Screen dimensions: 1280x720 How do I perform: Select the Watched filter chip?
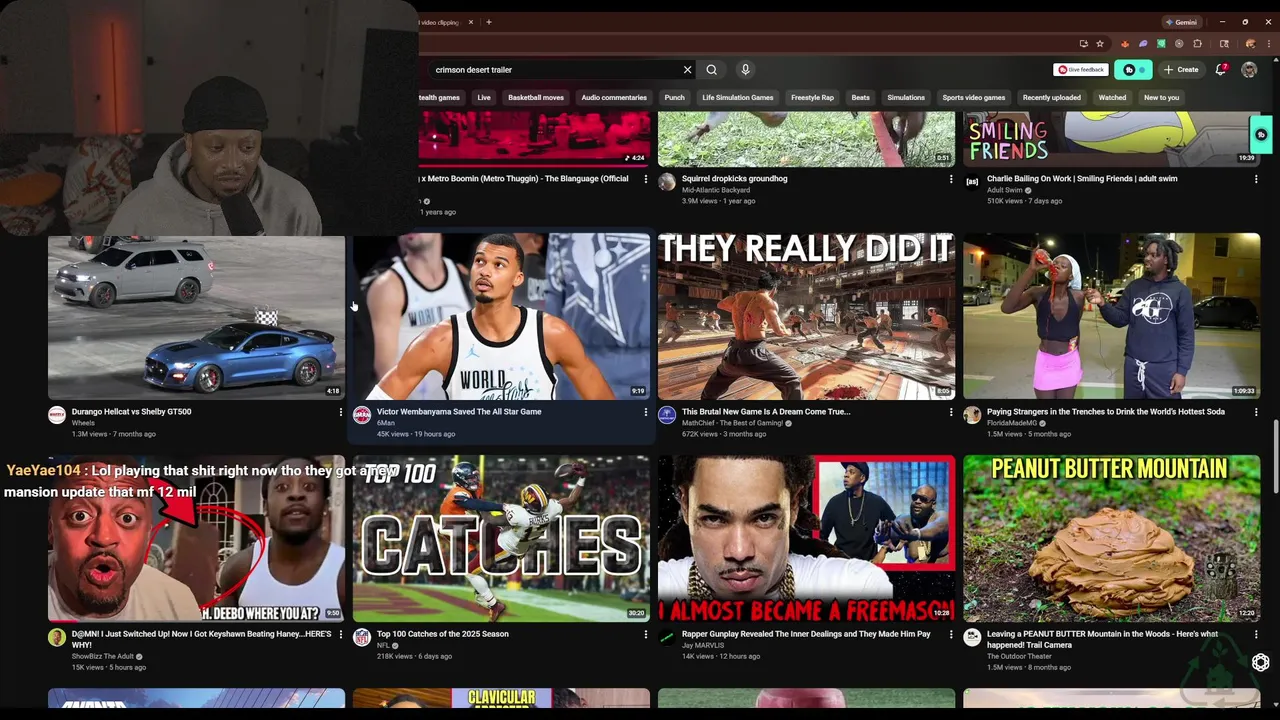point(1112,98)
